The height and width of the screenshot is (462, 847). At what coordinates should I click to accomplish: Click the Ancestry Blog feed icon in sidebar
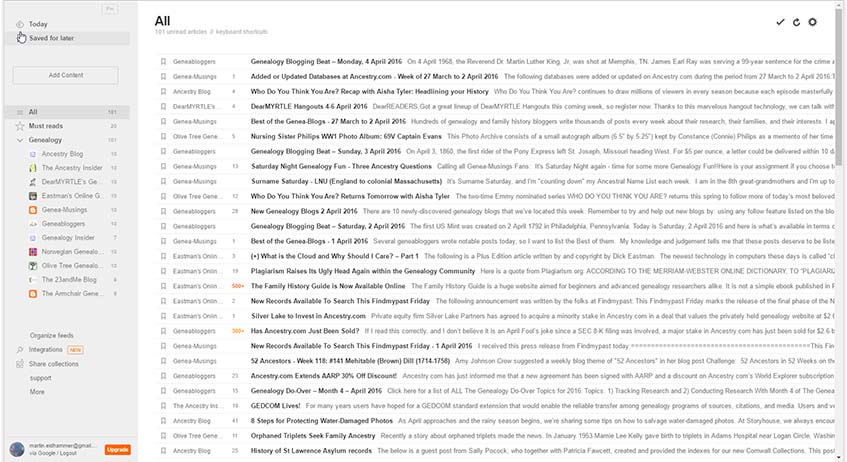[32, 154]
